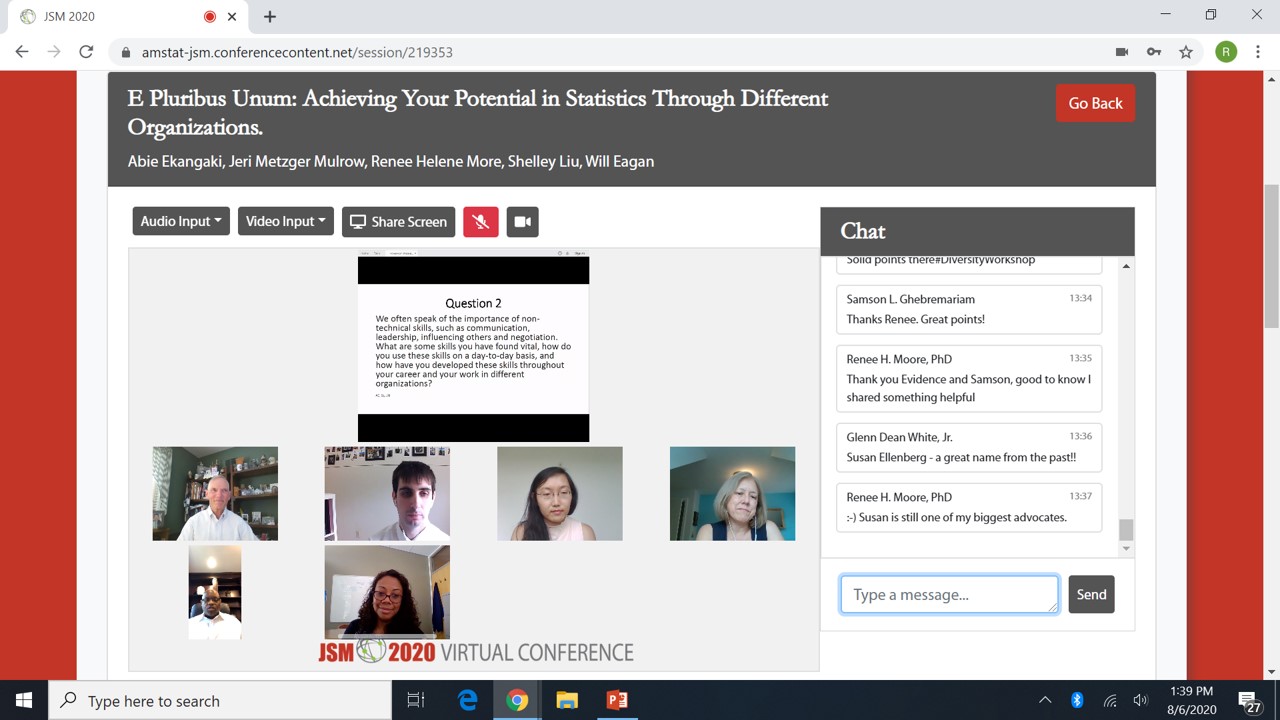Click the Share Screen button
The image size is (1280, 720).
point(398,222)
